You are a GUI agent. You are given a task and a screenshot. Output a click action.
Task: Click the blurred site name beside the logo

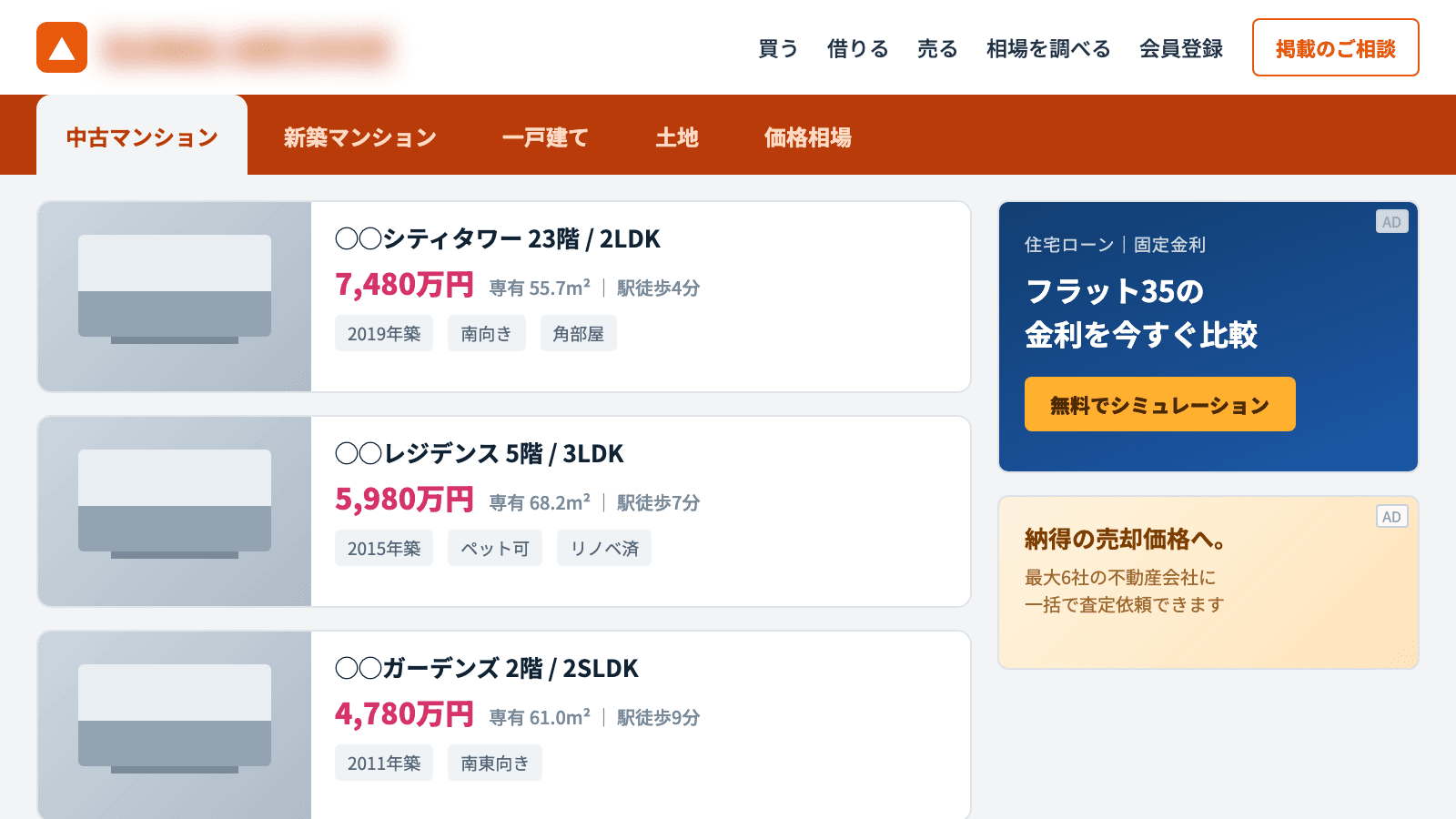248,48
